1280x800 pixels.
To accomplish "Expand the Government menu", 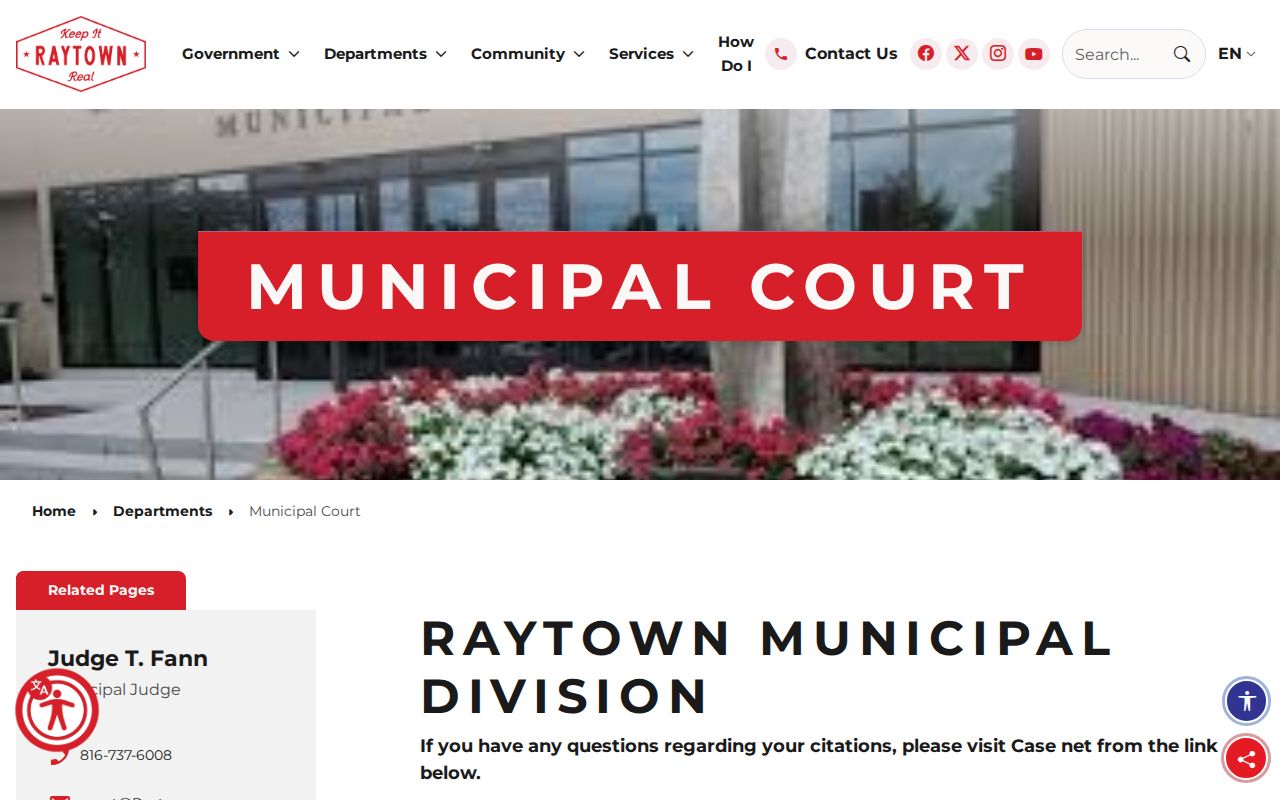I will pyautogui.click(x=240, y=54).
